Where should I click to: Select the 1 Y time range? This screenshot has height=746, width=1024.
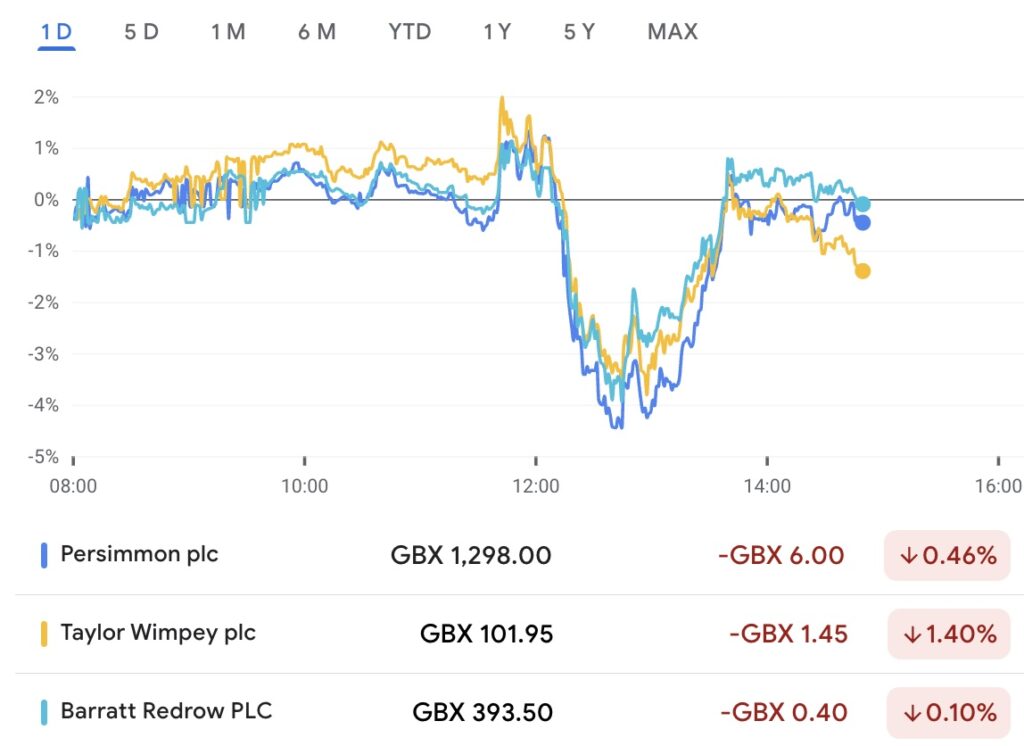point(497,32)
